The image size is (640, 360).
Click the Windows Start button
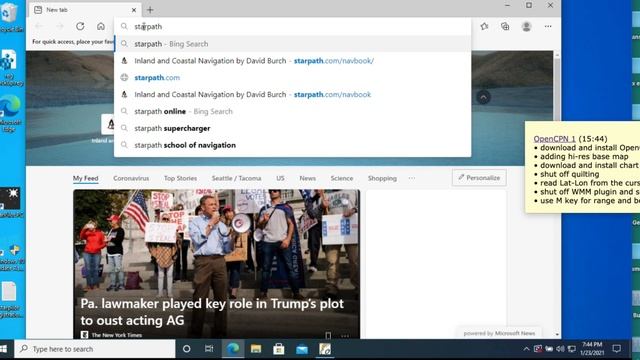click(x=4, y=349)
